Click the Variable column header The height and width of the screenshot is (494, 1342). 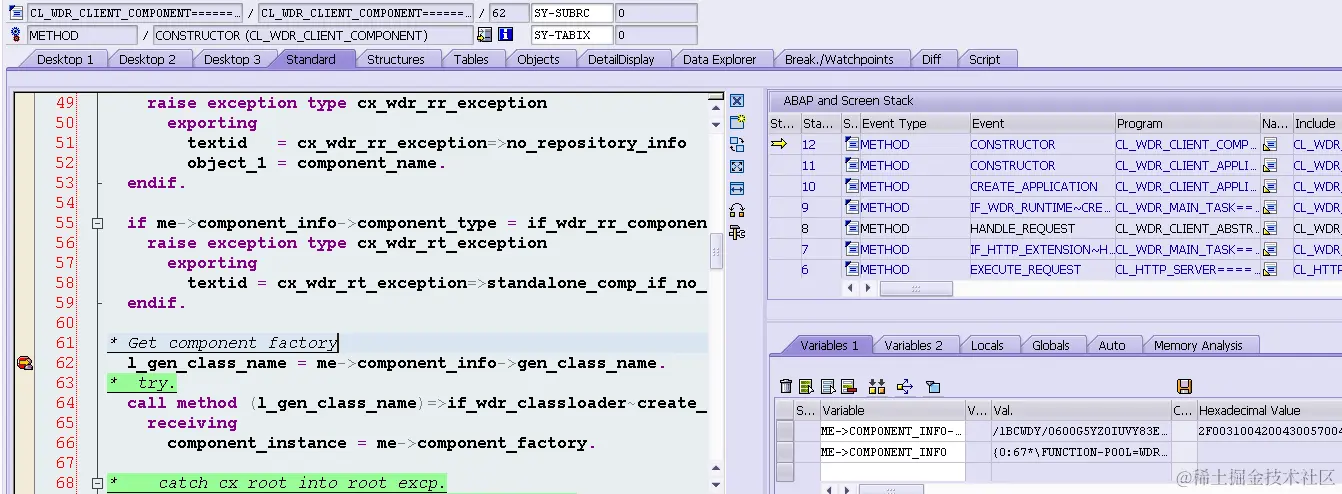tap(892, 410)
